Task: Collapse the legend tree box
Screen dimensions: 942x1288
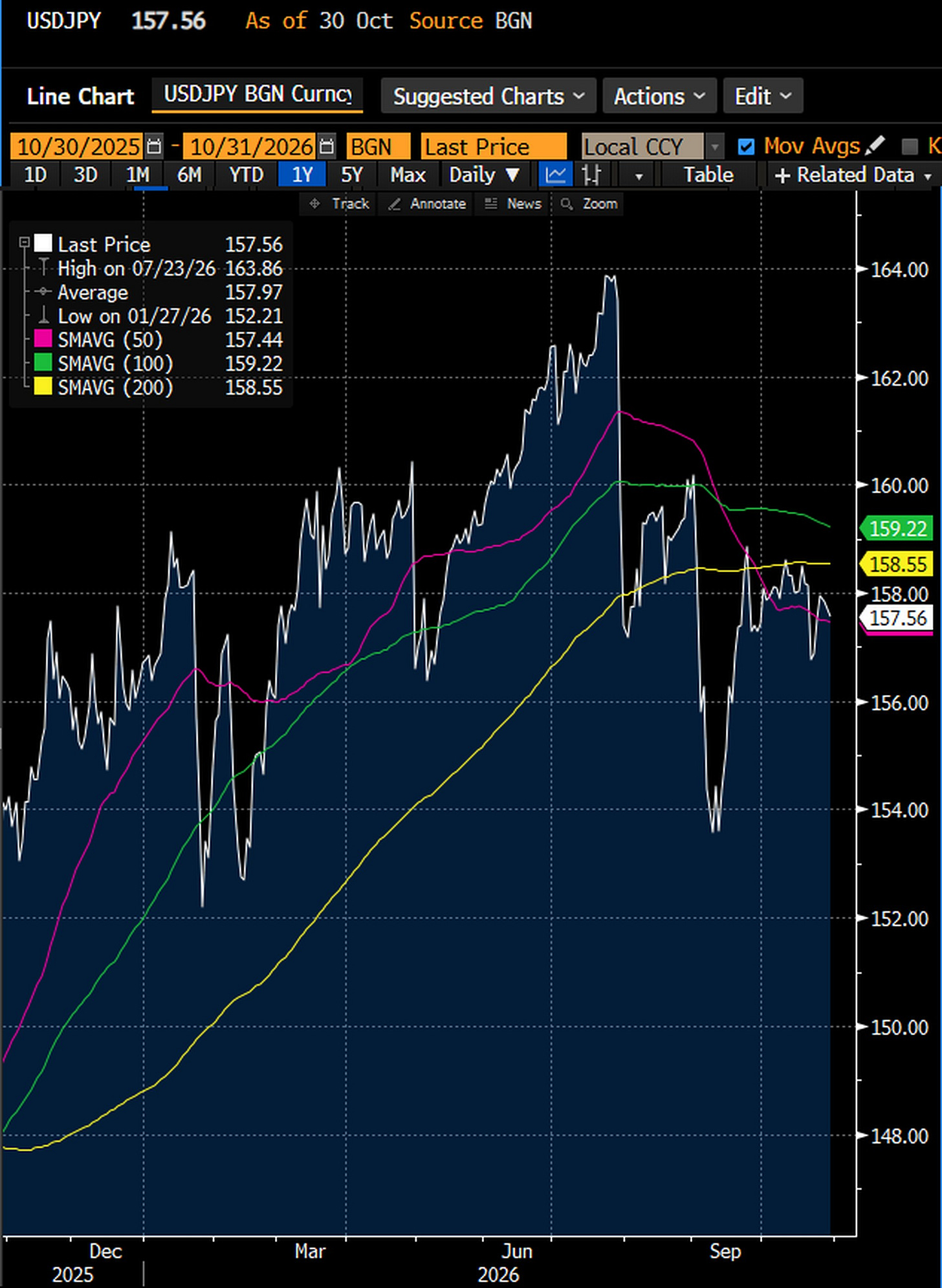Action: [x=24, y=243]
